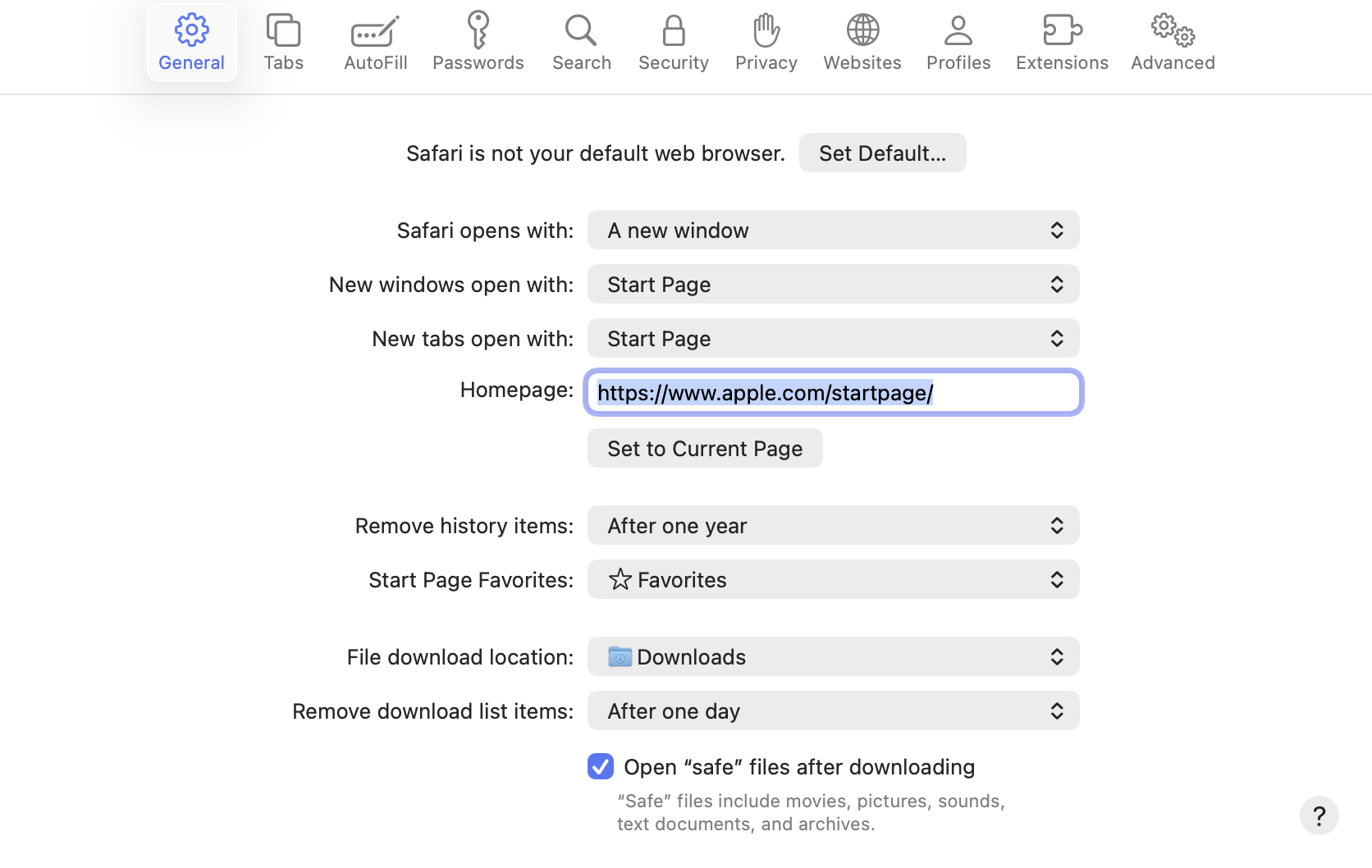The height and width of the screenshot is (868, 1372).
Task: Expand the Remove download list items dropdown
Action: pyautogui.click(x=833, y=710)
